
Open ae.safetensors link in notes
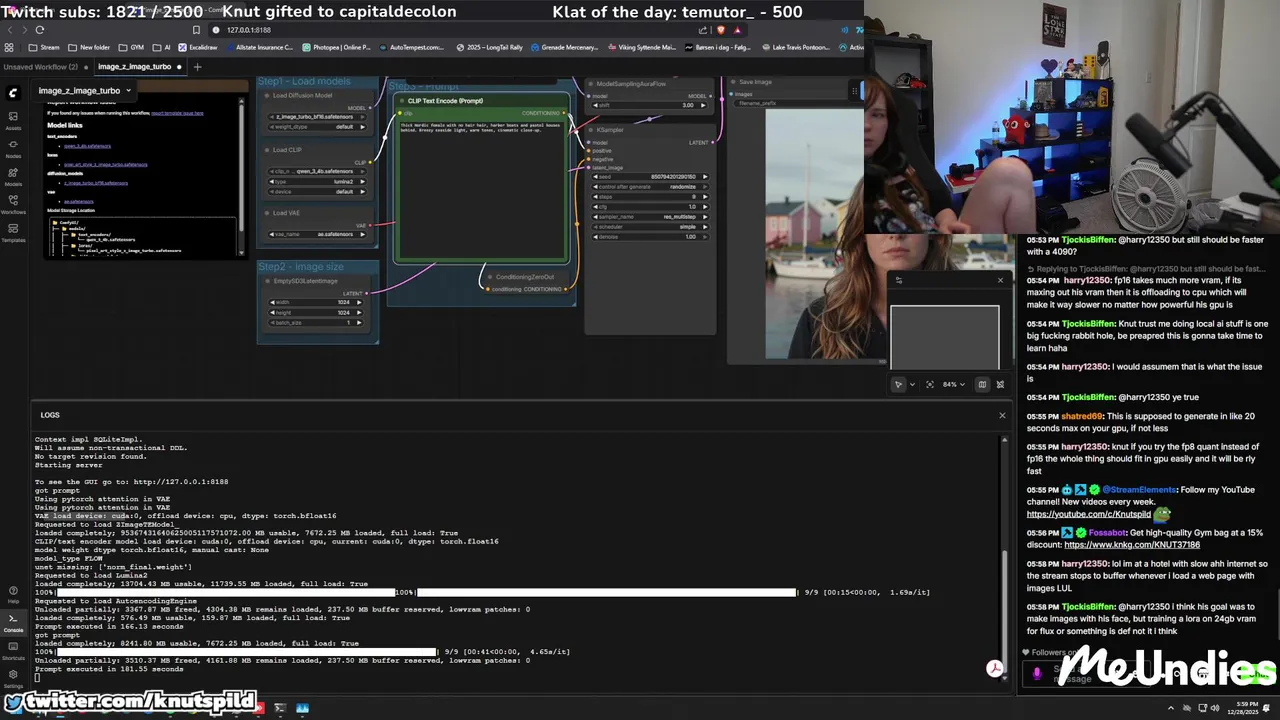point(78,201)
